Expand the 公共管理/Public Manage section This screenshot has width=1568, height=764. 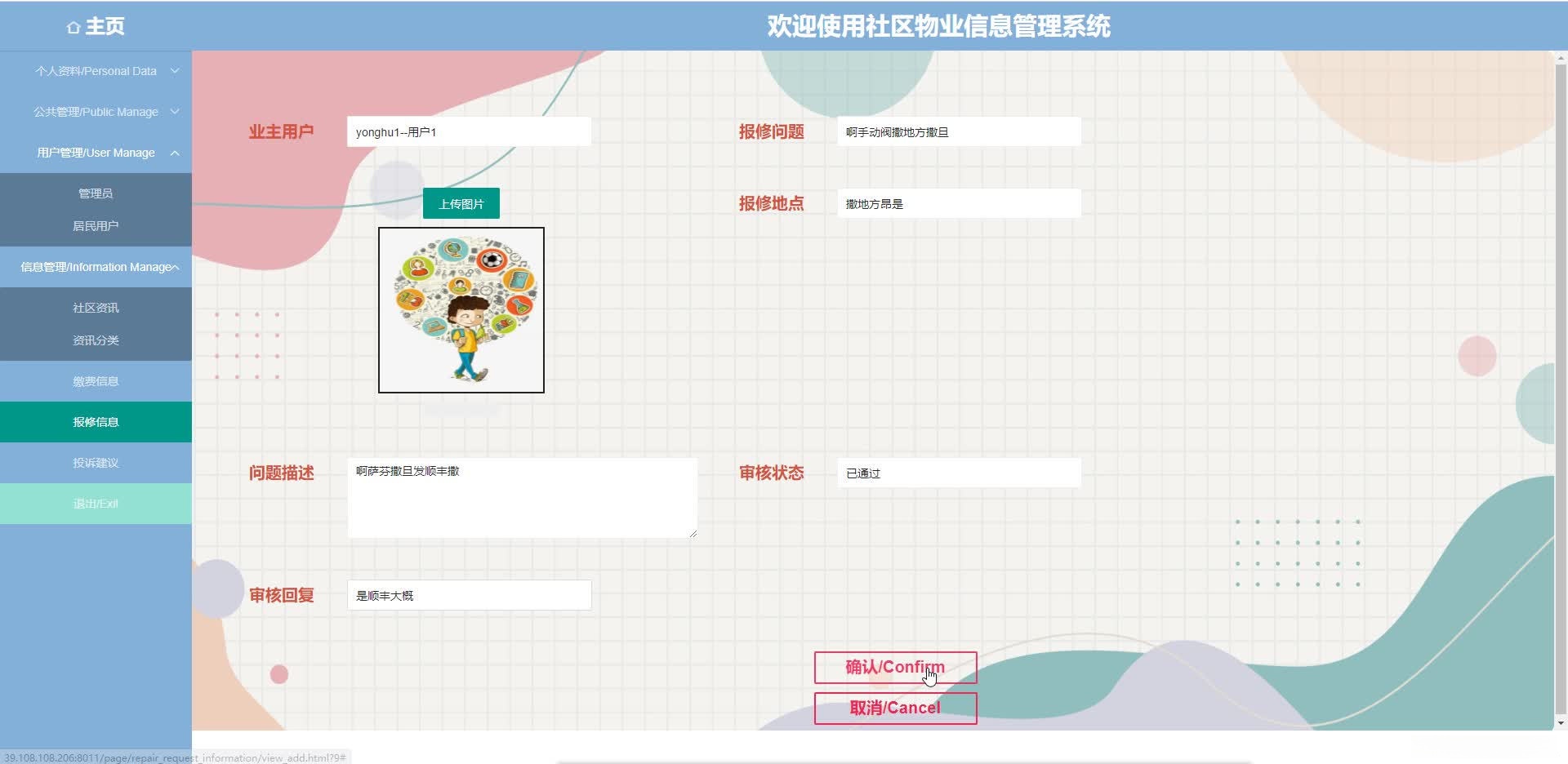[96, 112]
